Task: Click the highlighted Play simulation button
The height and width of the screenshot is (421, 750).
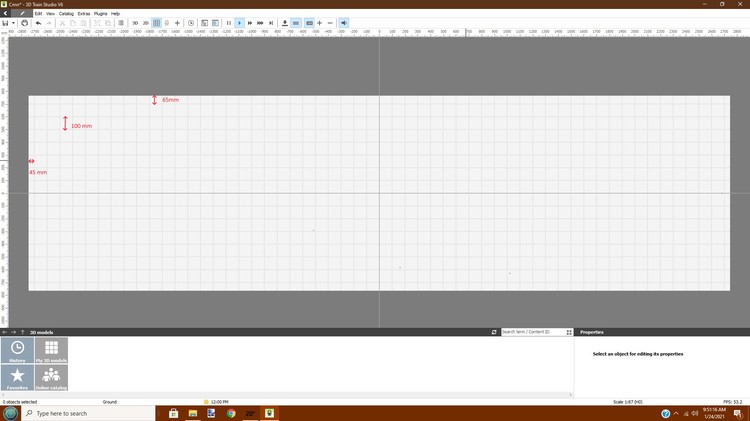Action: click(x=239, y=23)
